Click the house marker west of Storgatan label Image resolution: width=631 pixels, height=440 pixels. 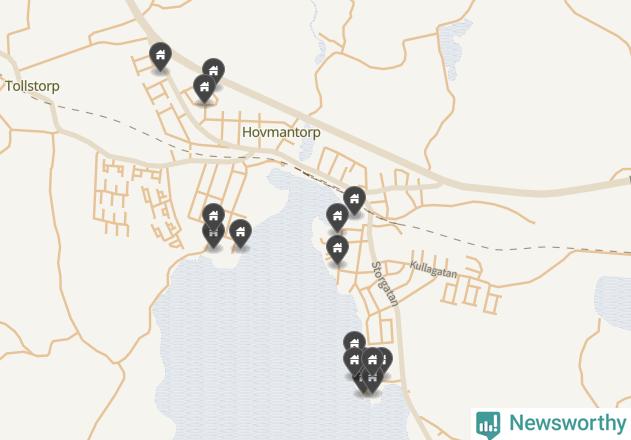[x=337, y=250]
